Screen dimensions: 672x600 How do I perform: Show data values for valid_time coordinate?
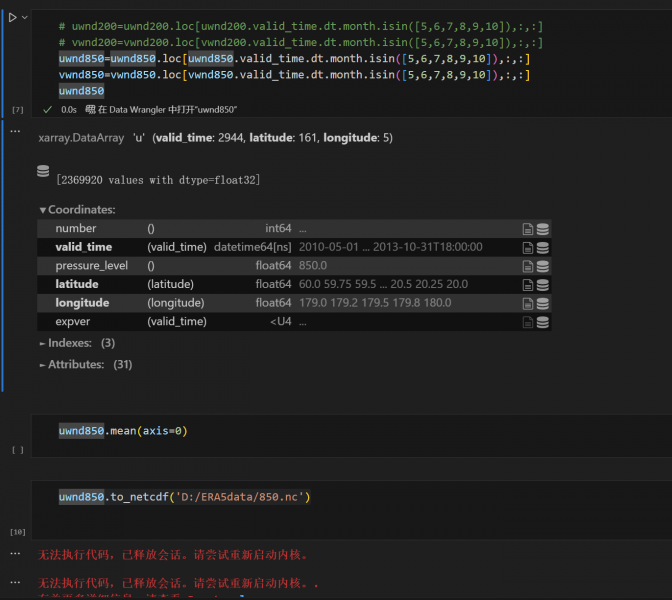tap(542, 247)
